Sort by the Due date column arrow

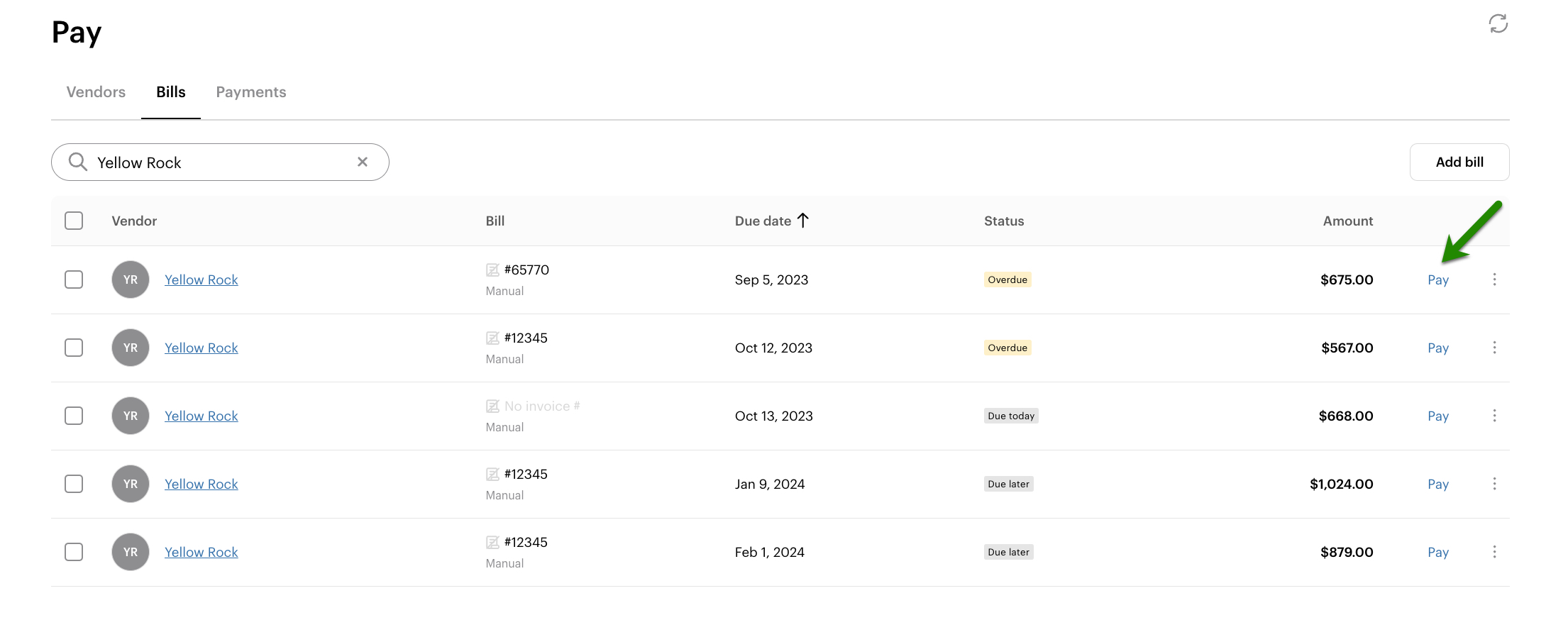pyautogui.click(x=802, y=221)
